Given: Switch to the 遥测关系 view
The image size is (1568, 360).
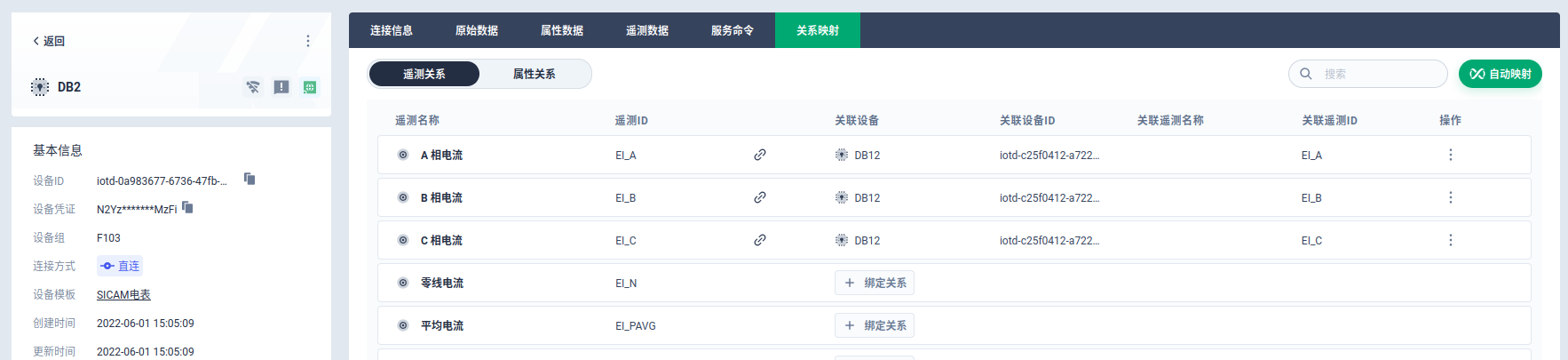Looking at the screenshot, I should (x=424, y=74).
